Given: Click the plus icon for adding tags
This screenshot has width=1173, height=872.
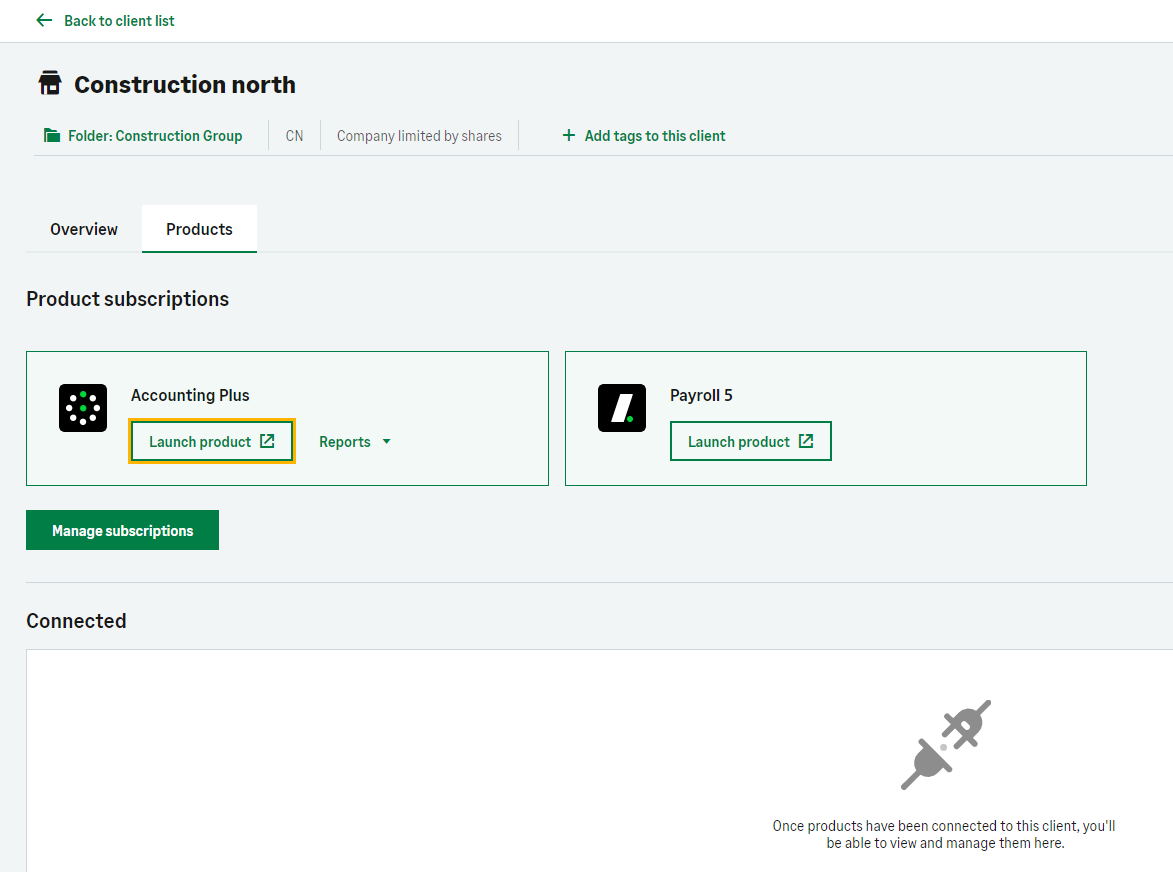Looking at the screenshot, I should coord(569,135).
